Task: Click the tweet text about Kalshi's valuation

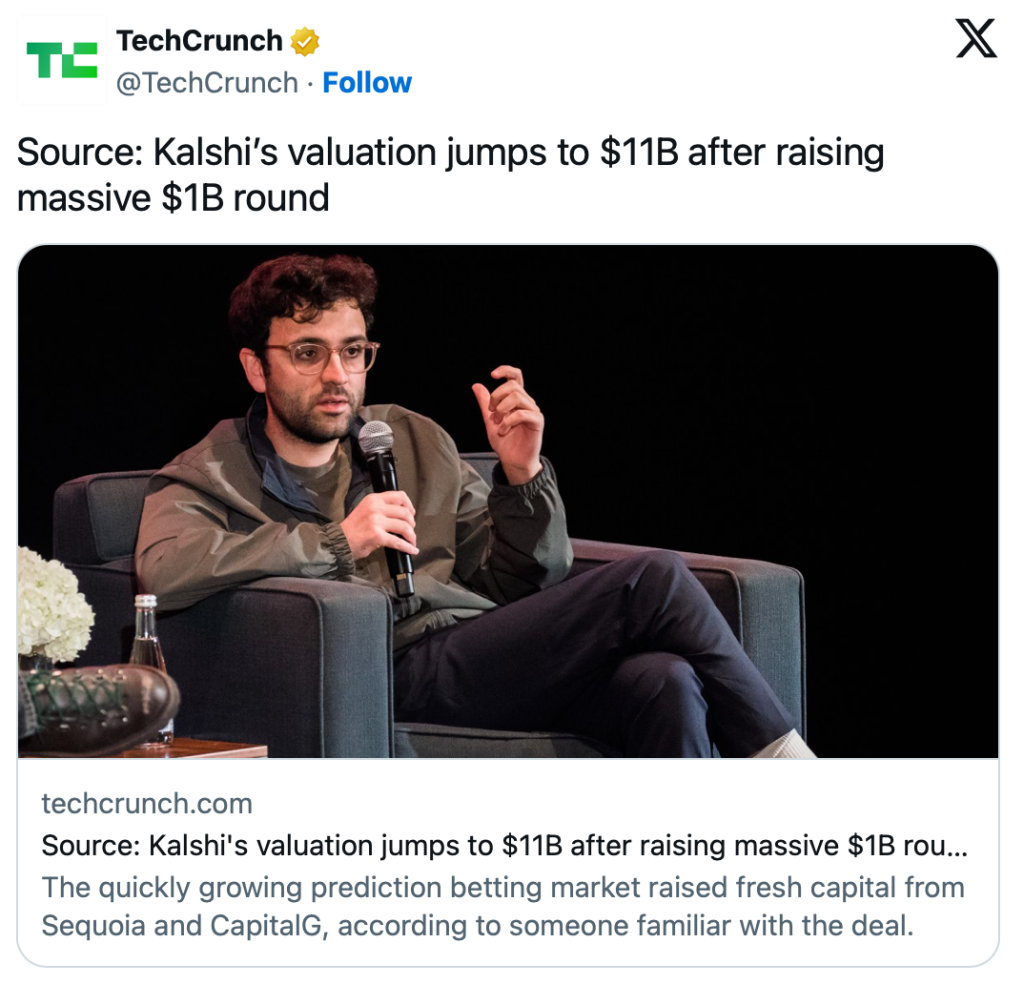Action: (x=450, y=154)
